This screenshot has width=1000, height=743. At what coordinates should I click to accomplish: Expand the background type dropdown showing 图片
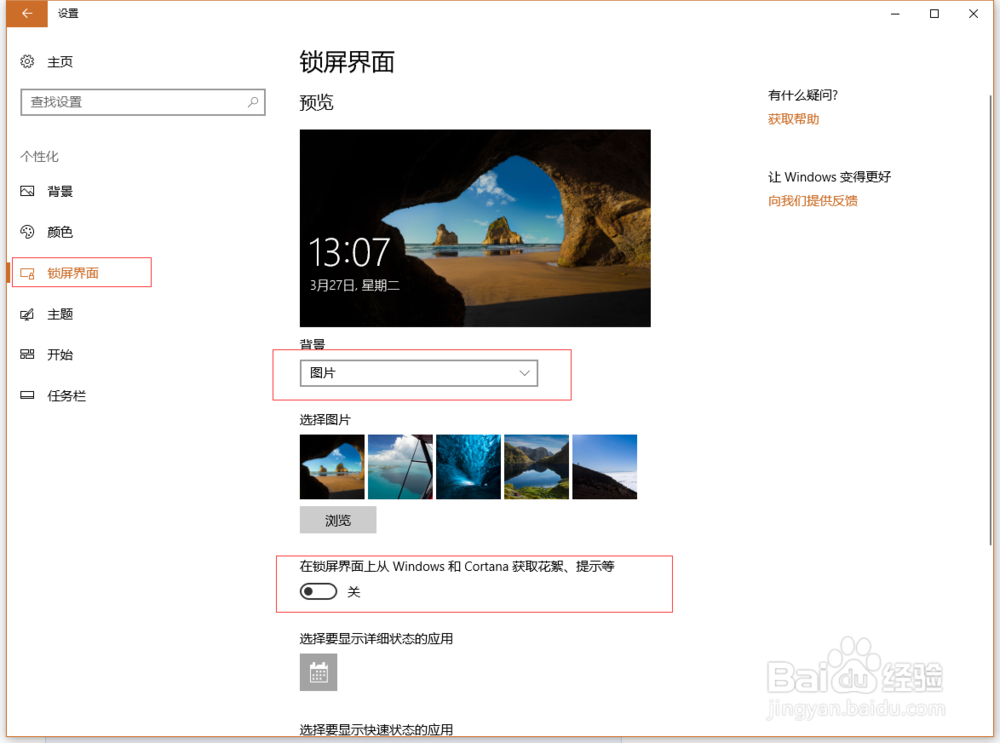click(x=419, y=373)
